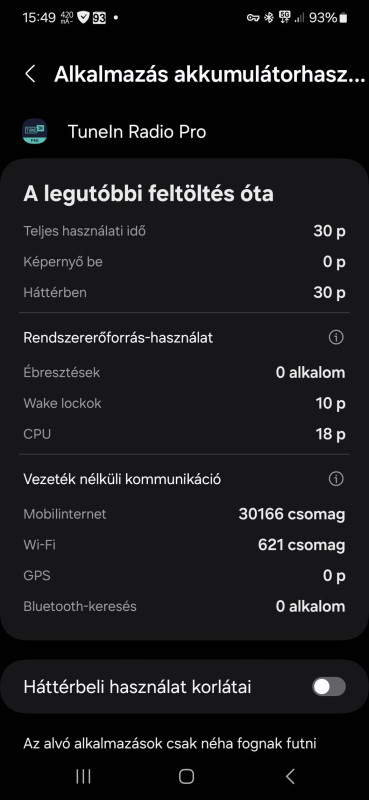Tap the Teljes használati idő row
369x800 pixels.
pyautogui.click(x=184, y=231)
